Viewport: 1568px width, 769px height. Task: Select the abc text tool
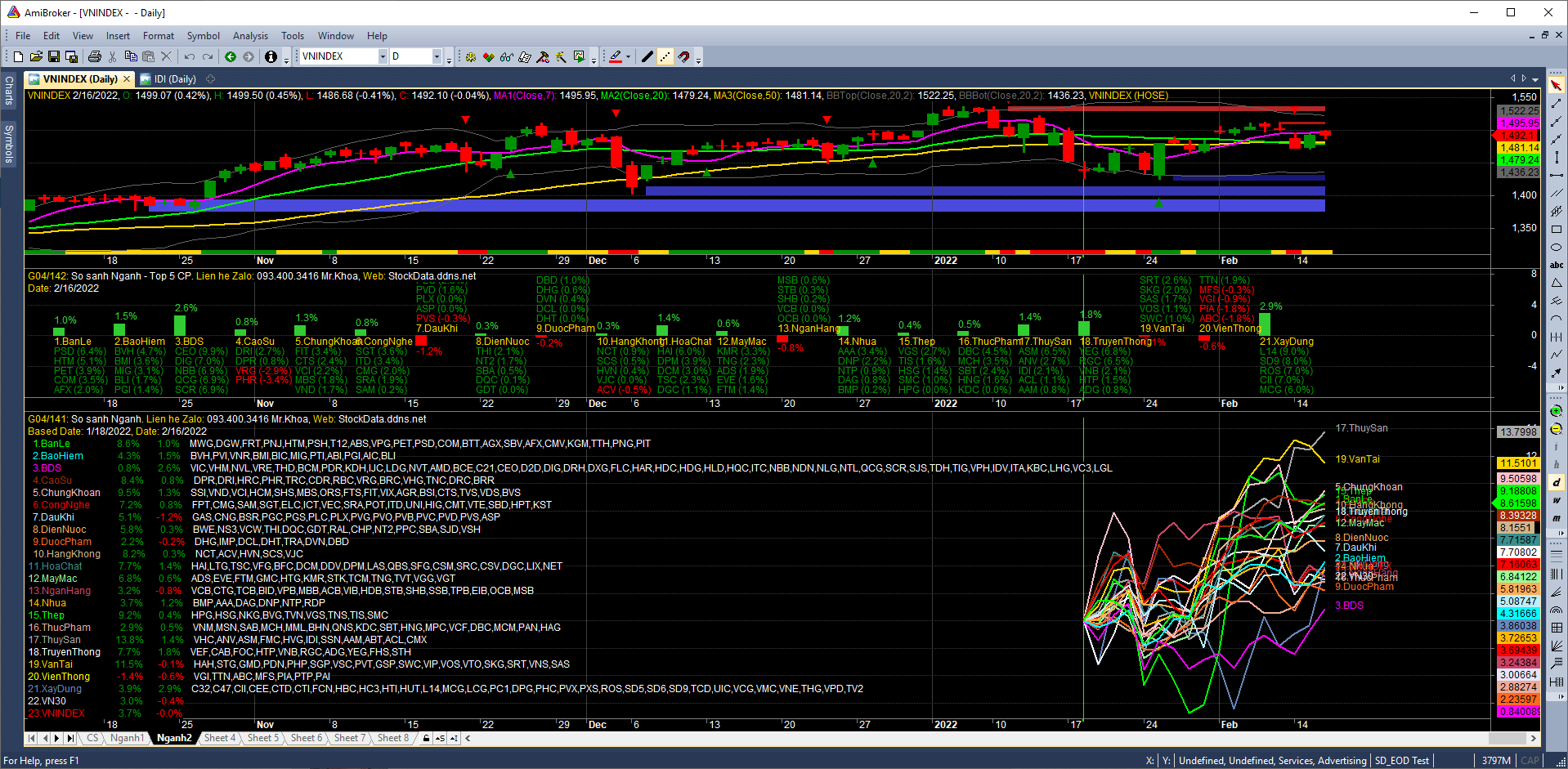pos(1557,265)
